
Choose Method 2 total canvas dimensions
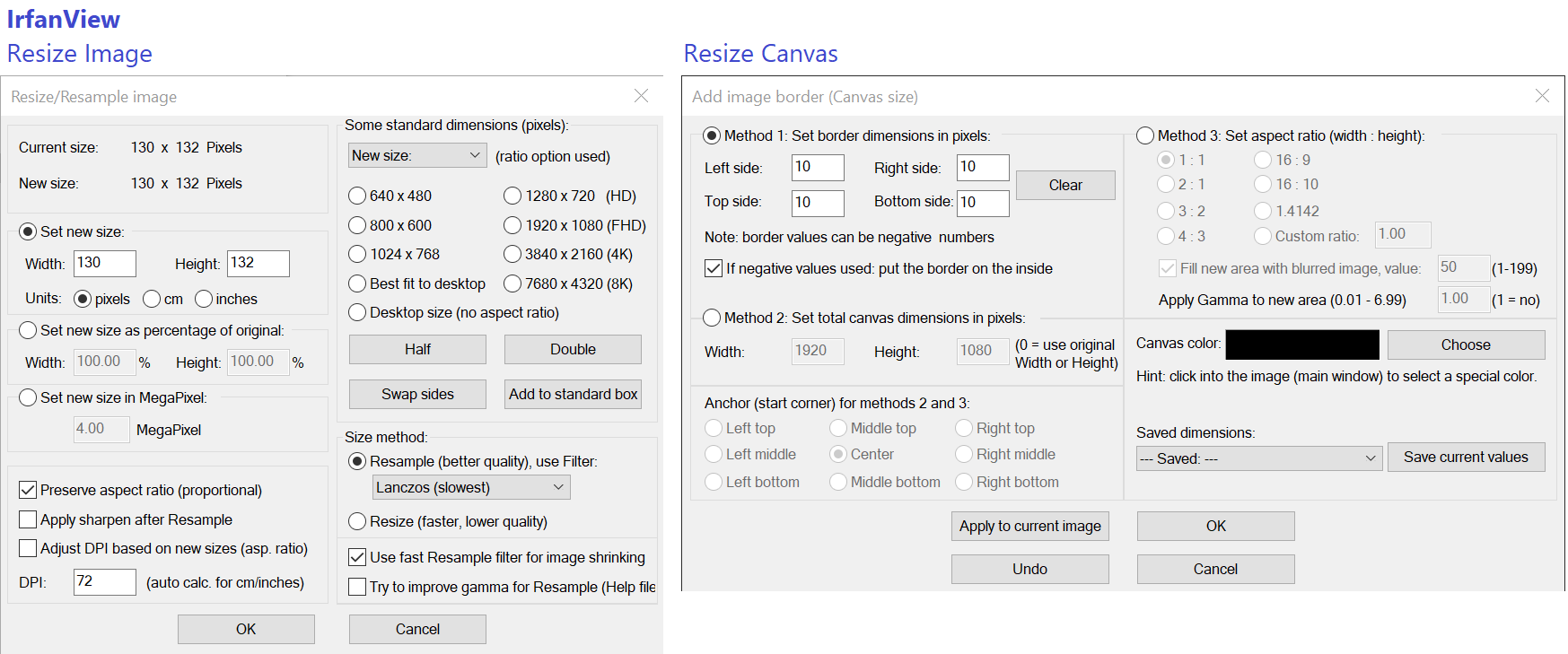point(712,318)
